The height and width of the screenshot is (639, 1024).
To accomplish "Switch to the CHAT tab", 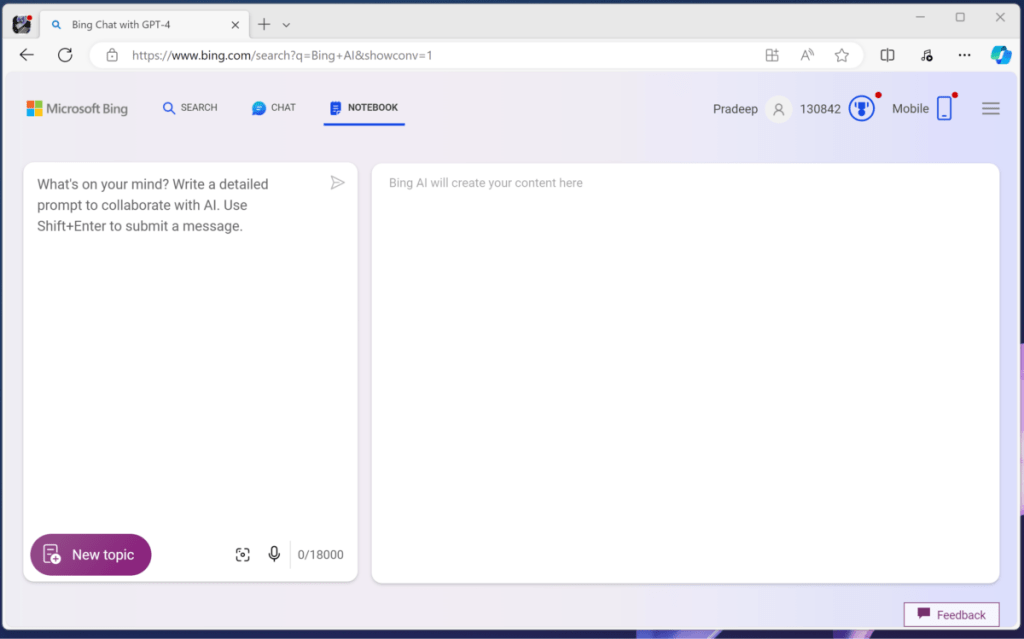I will click(272, 107).
